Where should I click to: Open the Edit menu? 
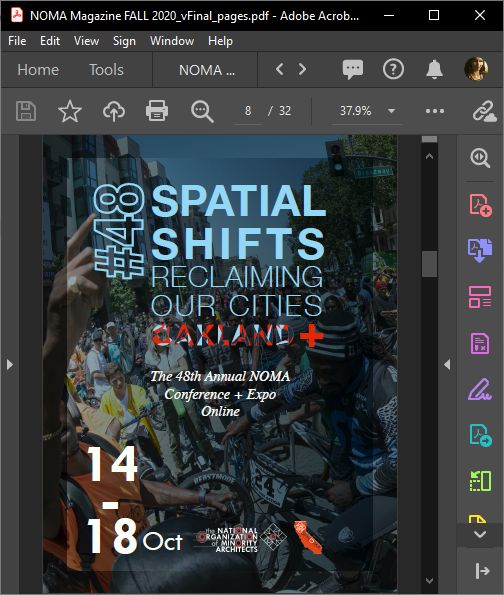[x=50, y=41]
